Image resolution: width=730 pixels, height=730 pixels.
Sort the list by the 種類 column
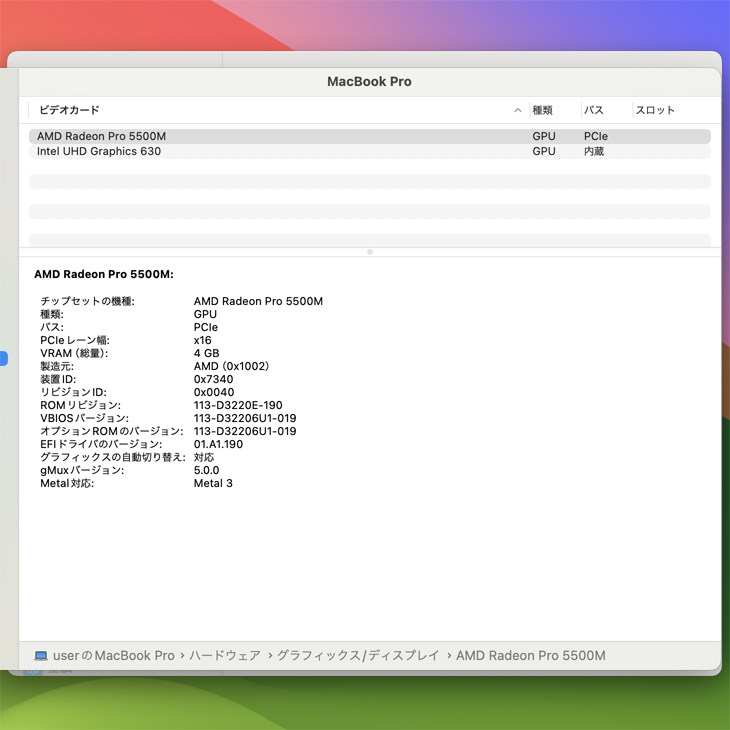(543, 110)
